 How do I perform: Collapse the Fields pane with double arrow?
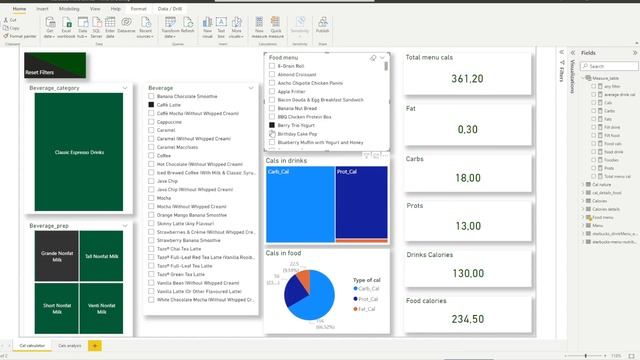point(635,53)
